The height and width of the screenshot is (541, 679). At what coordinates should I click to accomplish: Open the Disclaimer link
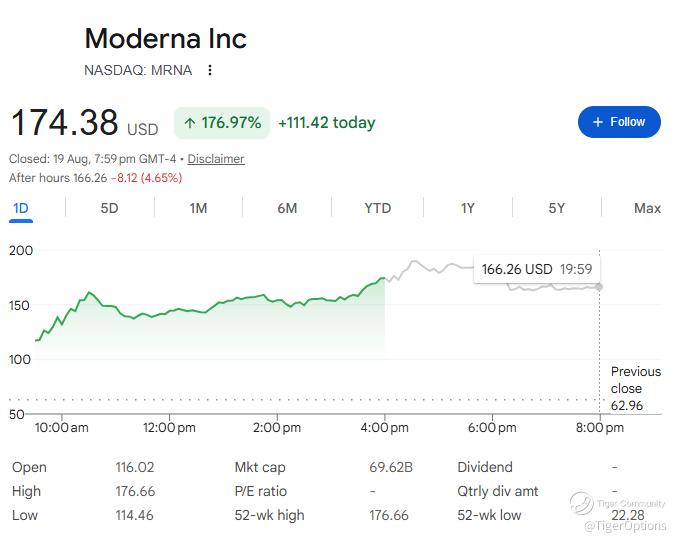pyautogui.click(x=216, y=159)
